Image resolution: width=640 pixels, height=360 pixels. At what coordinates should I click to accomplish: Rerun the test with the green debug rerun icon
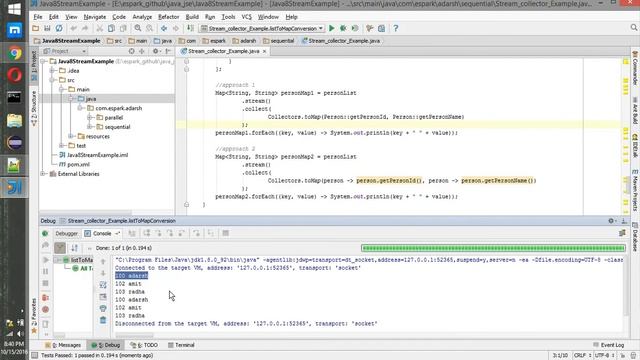[x=45, y=233]
